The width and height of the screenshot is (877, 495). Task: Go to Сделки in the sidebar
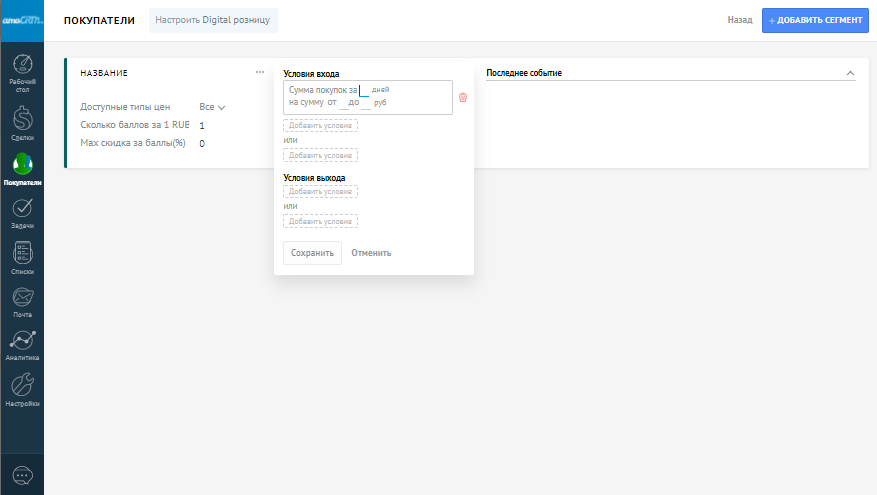coord(21,120)
